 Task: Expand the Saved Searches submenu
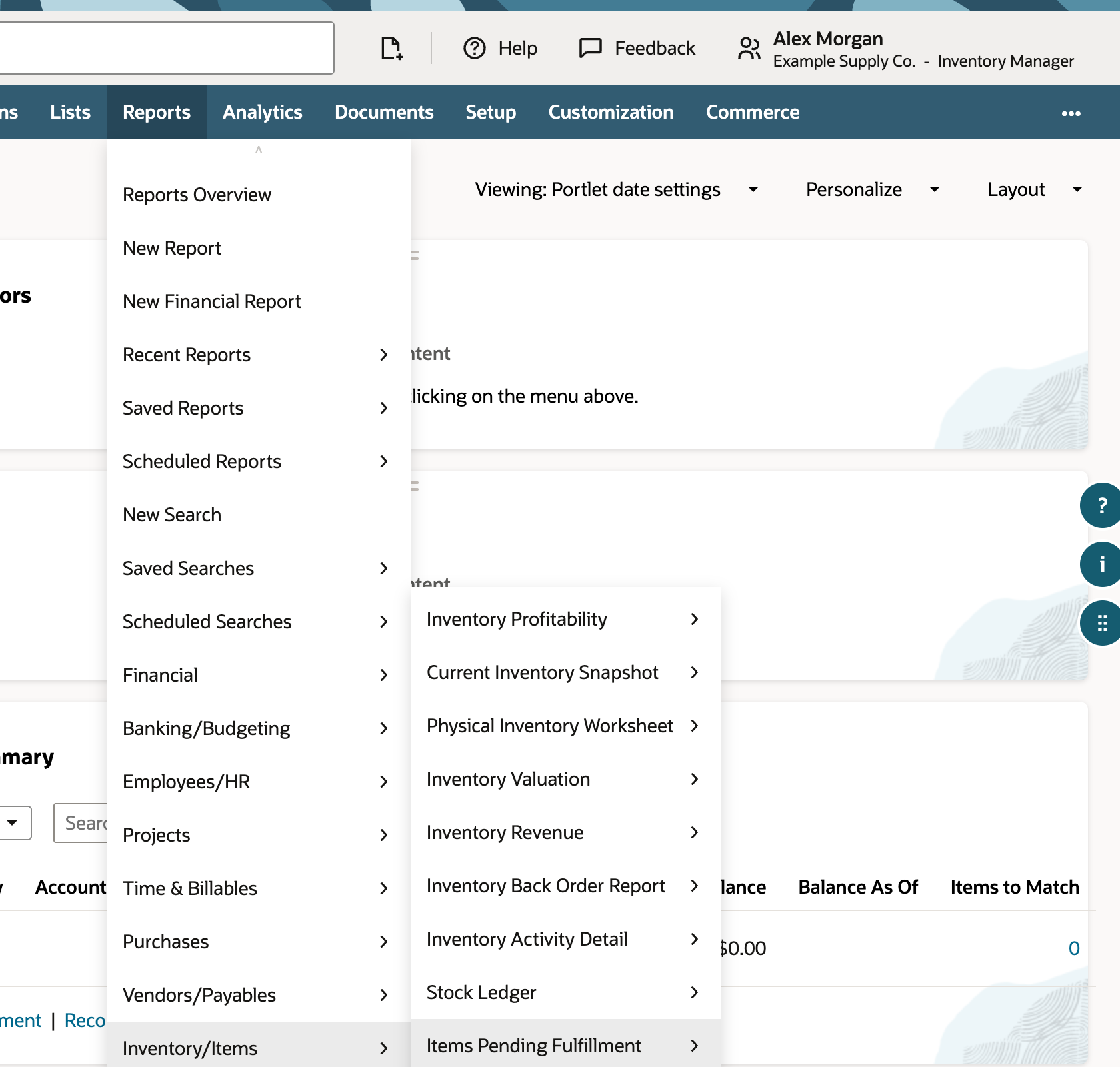[x=259, y=568]
